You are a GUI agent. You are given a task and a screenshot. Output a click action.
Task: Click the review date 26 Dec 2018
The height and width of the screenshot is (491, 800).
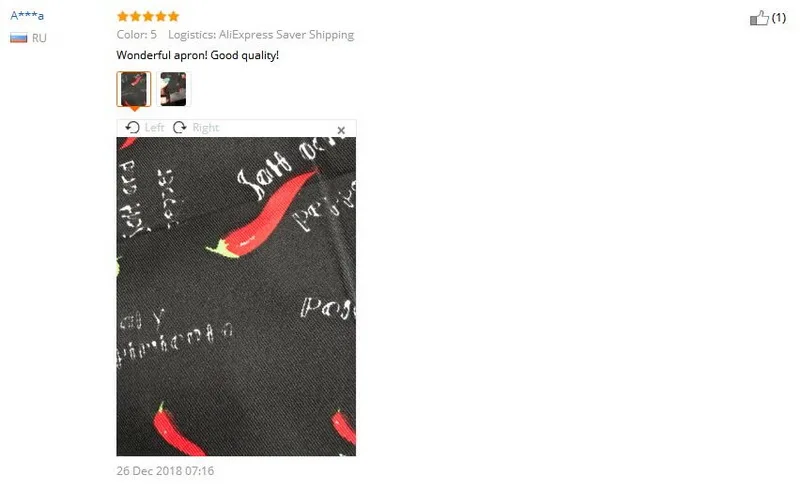(165, 471)
